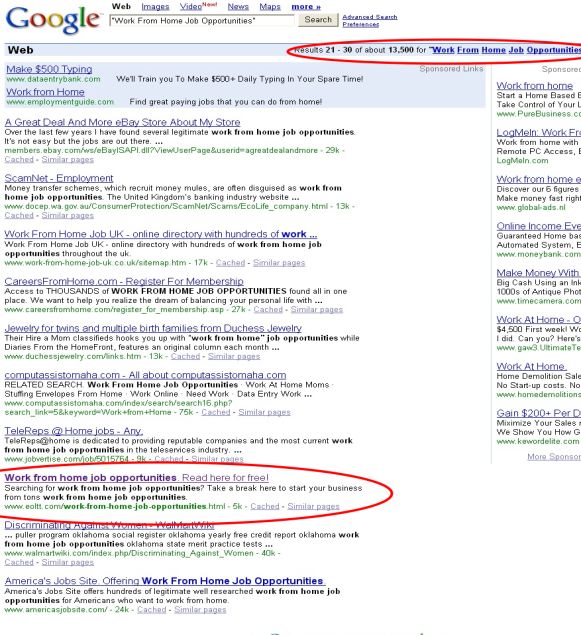Open the LogMeIn sidebar ad

pos(538,133)
